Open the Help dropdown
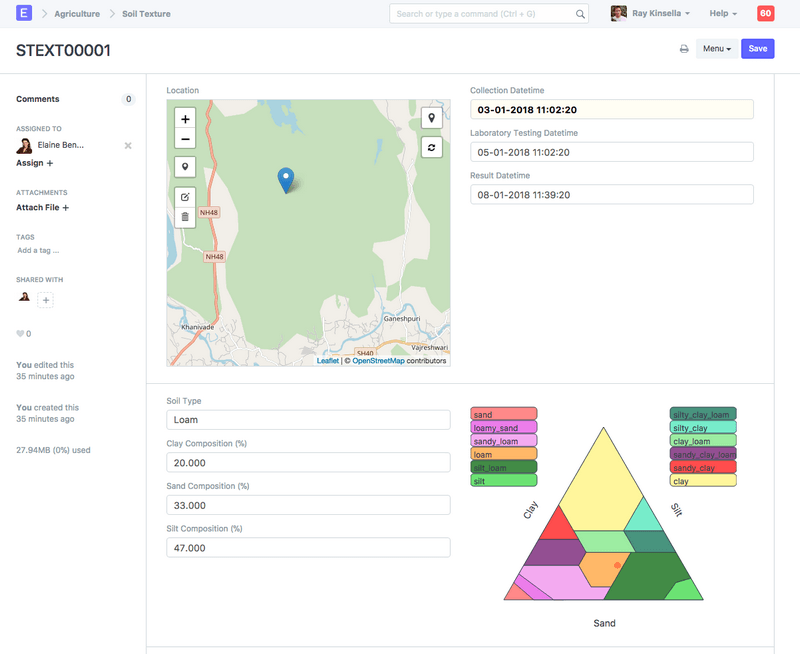800x654 pixels. [723, 14]
